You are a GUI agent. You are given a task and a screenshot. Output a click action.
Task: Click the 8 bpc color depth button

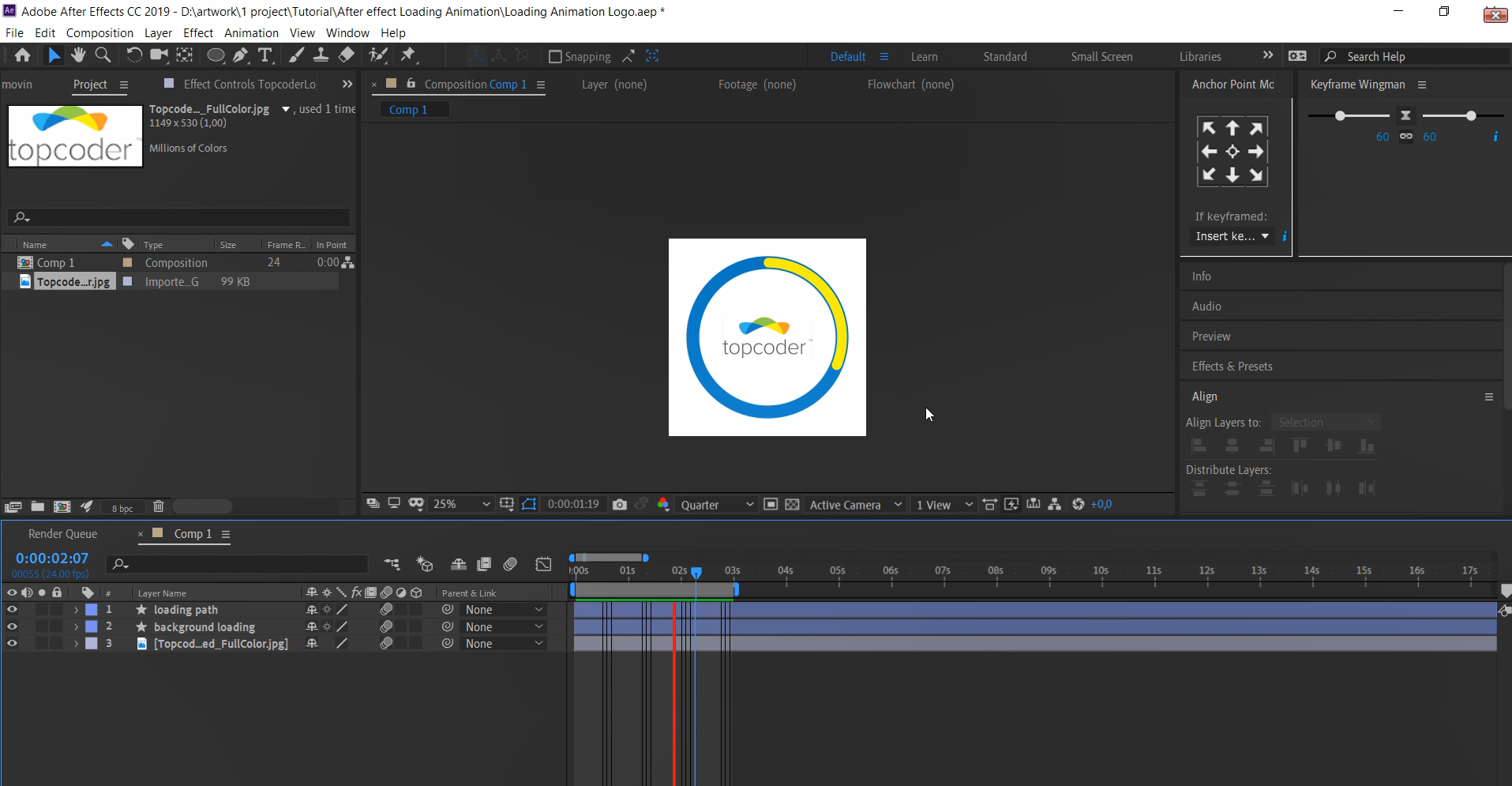[x=122, y=508]
